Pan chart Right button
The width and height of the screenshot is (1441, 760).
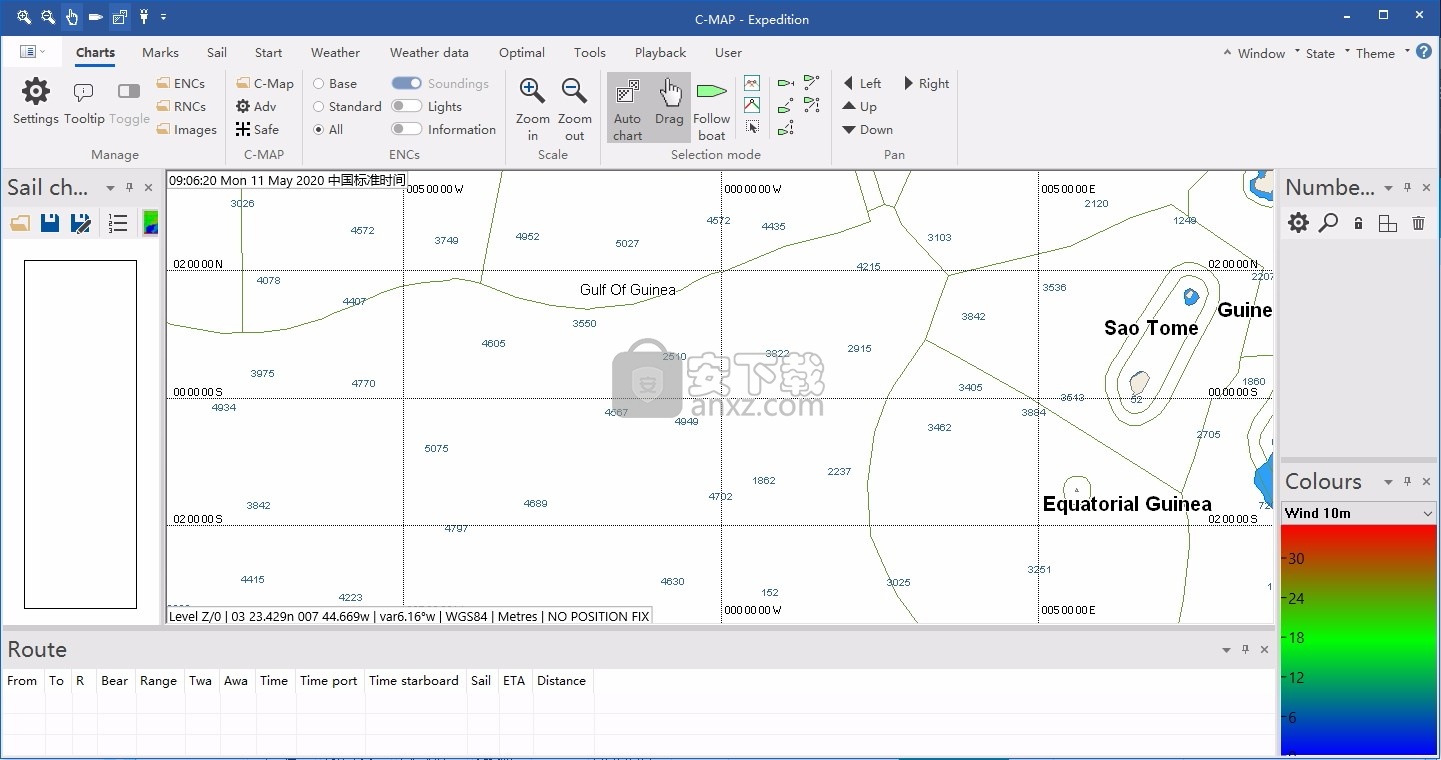tap(927, 84)
